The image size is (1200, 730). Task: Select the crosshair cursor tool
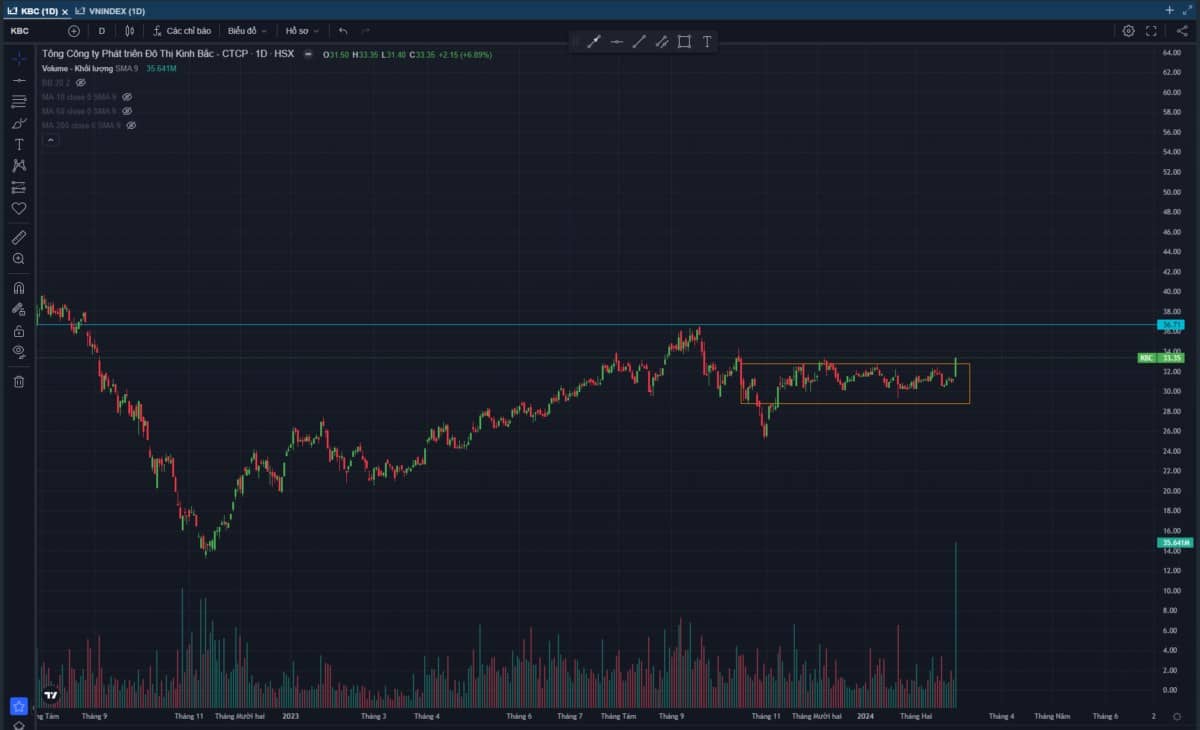coord(19,58)
